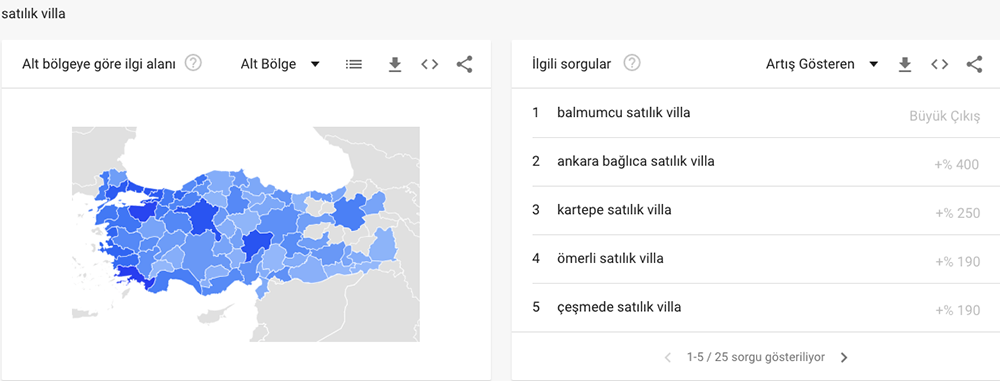Open query ömerli satılık villa
This screenshot has width=1000, height=381.
click(610, 258)
